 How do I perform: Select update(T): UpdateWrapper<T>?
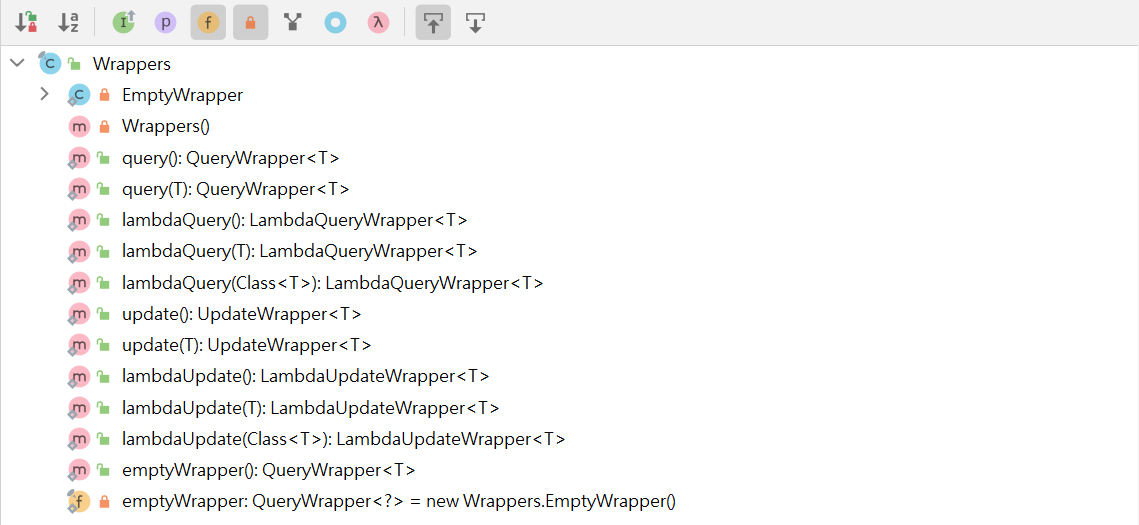pos(247,345)
